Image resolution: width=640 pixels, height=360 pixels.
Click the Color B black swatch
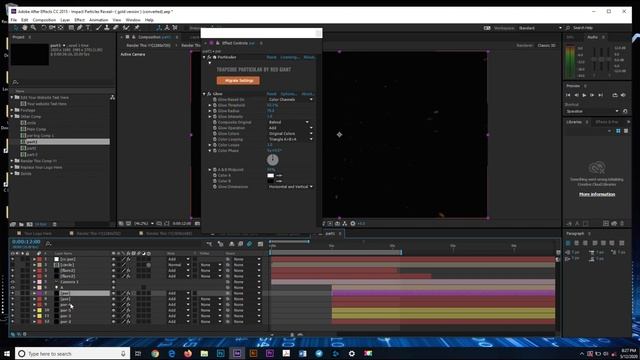click(x=271, y=181)
